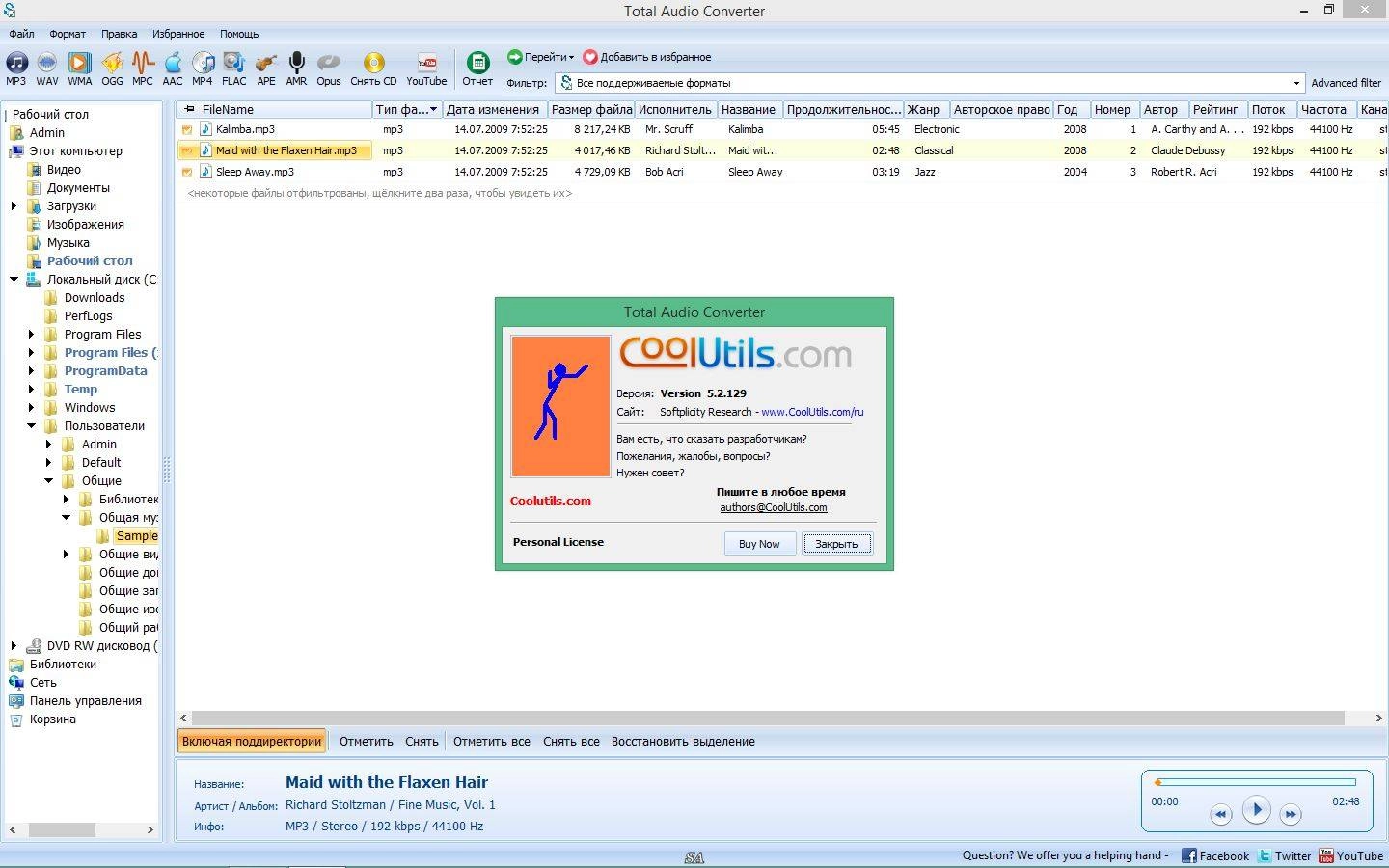Sort by Размер файла column header
This screenshot has height=868, width=1389.
coord(591,110)
